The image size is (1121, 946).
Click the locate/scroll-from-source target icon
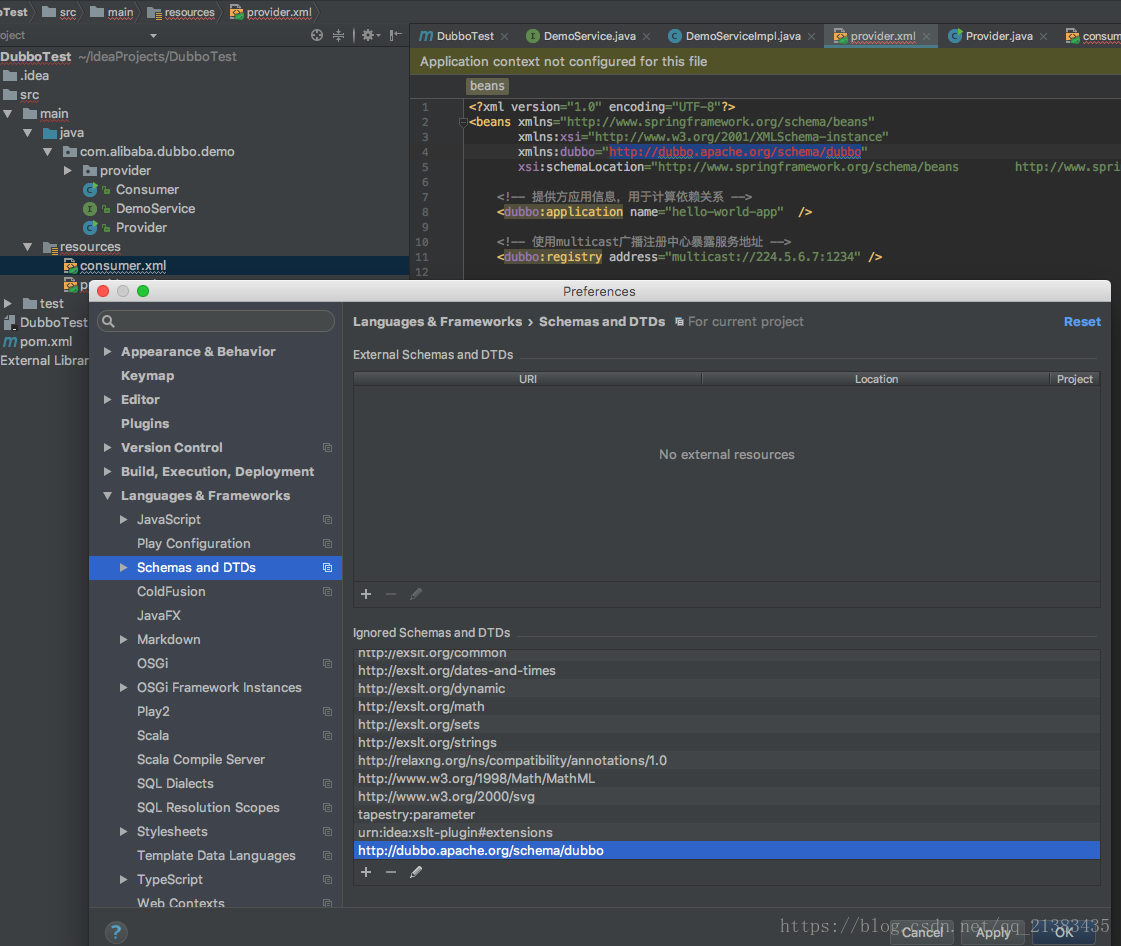point(317,35)
